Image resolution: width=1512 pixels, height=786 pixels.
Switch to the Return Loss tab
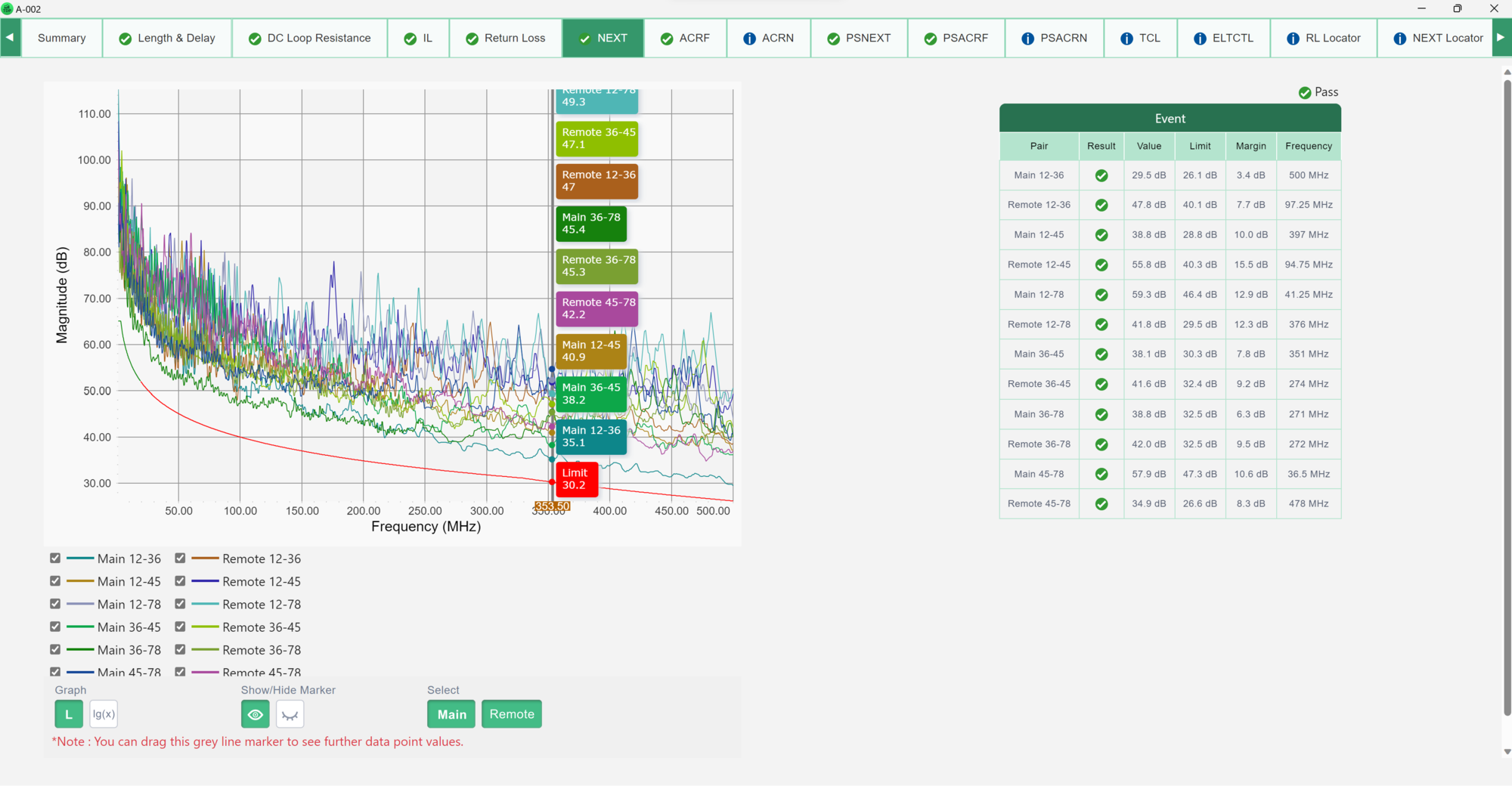505,38
